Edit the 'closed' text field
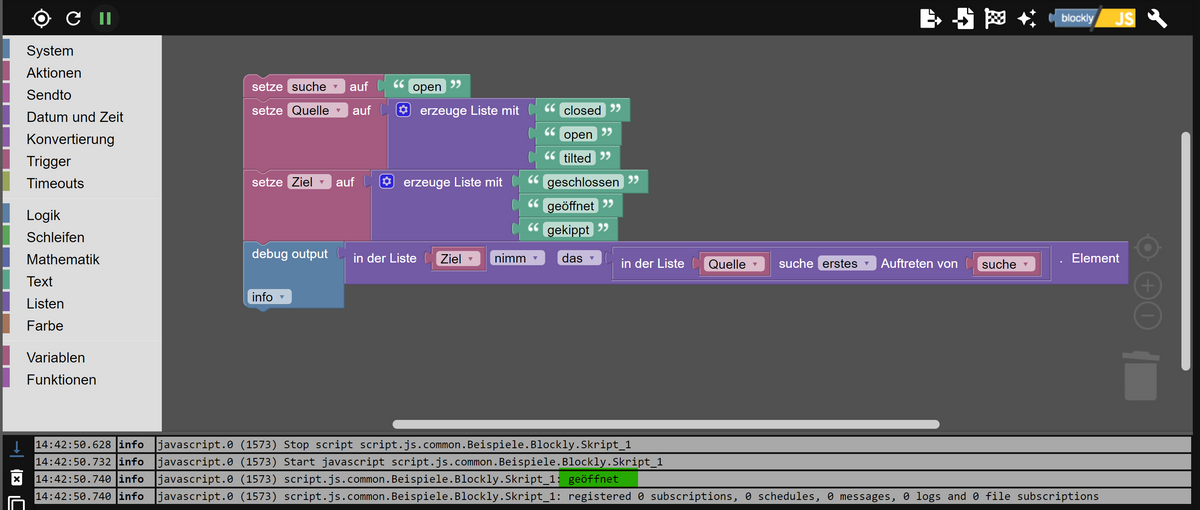The image size is (1200, 510). (582, 110)
